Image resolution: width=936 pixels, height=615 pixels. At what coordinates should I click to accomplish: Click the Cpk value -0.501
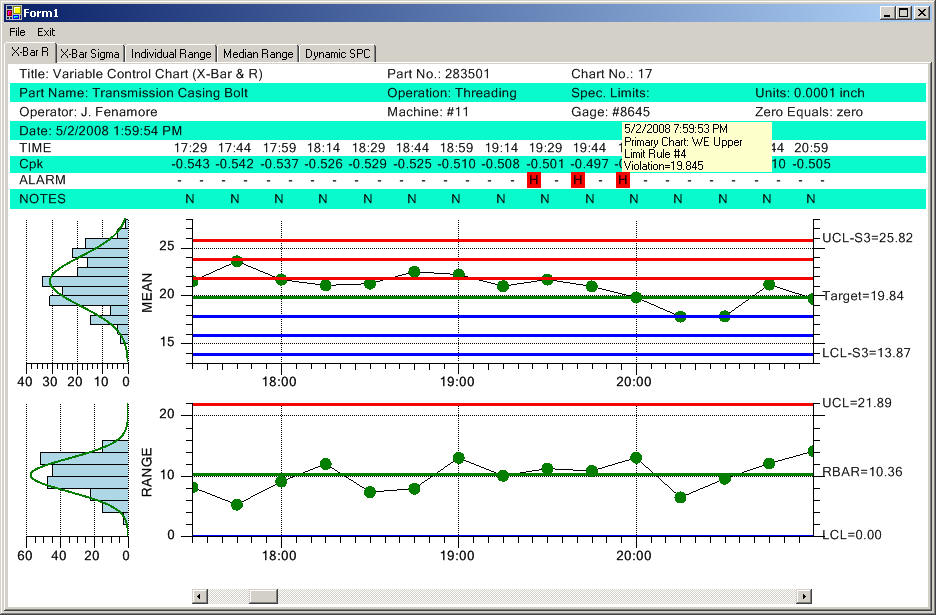pos(545,164)
